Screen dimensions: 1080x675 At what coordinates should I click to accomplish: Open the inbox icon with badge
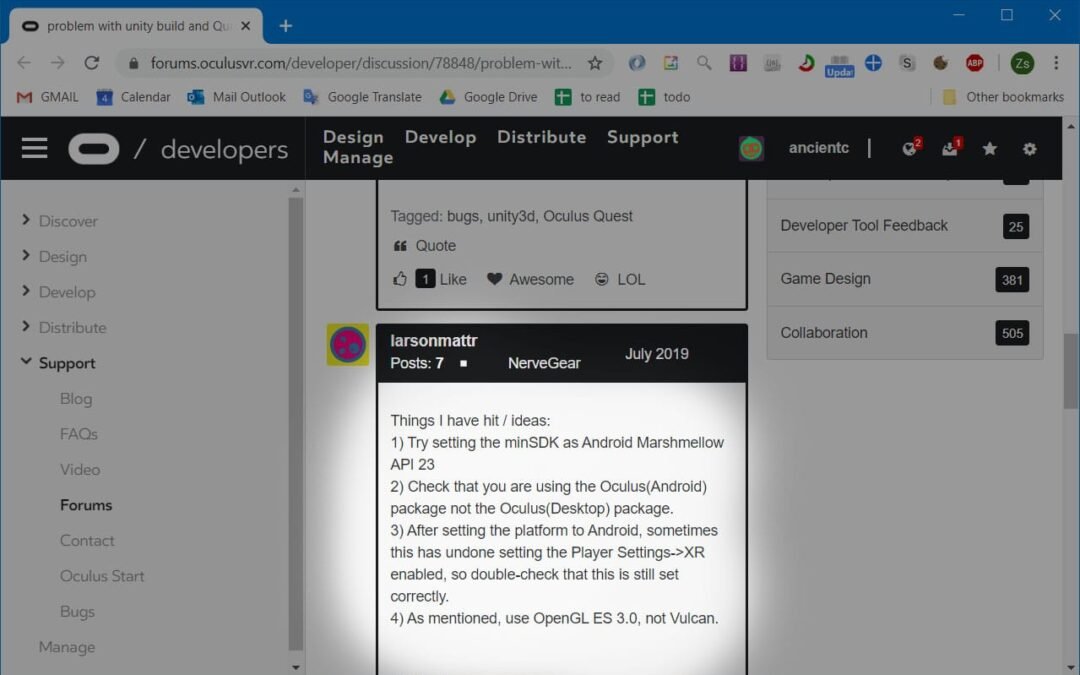(x=949, y=149)
